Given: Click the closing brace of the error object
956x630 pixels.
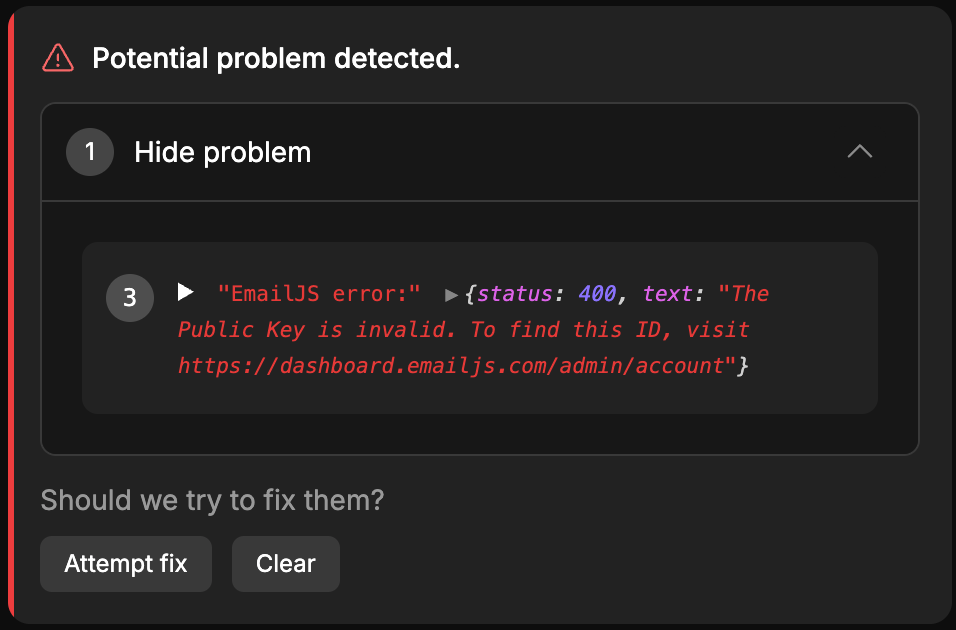Looking at the screenshot, I should point(743,366).
